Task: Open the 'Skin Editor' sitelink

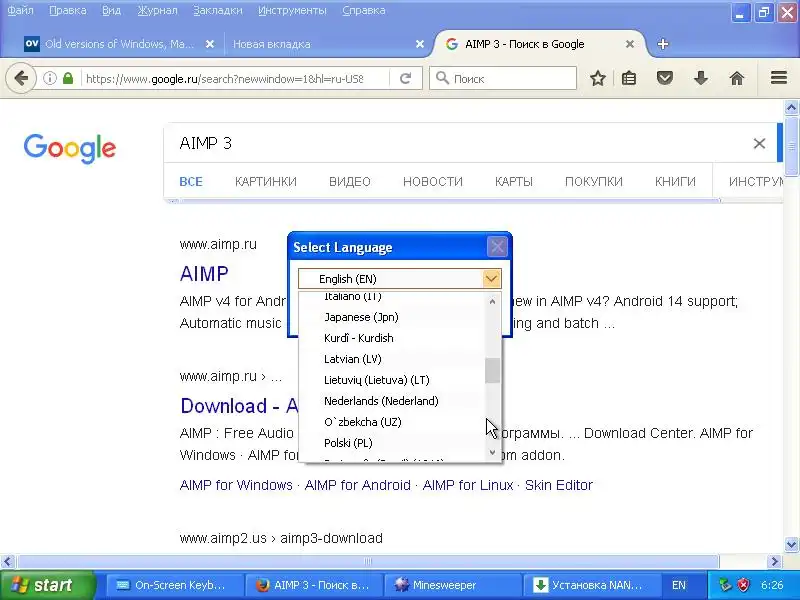Action: coord(559,485)
